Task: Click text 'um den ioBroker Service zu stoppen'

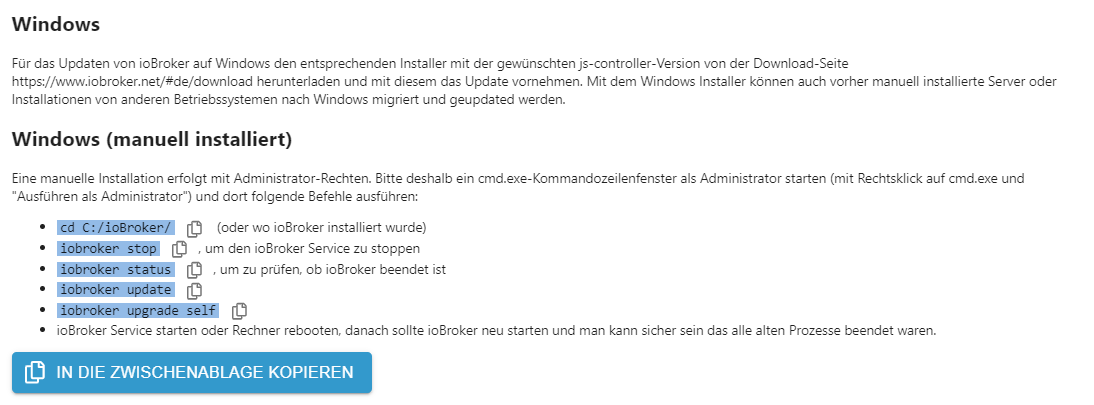Action: (313, 249)
